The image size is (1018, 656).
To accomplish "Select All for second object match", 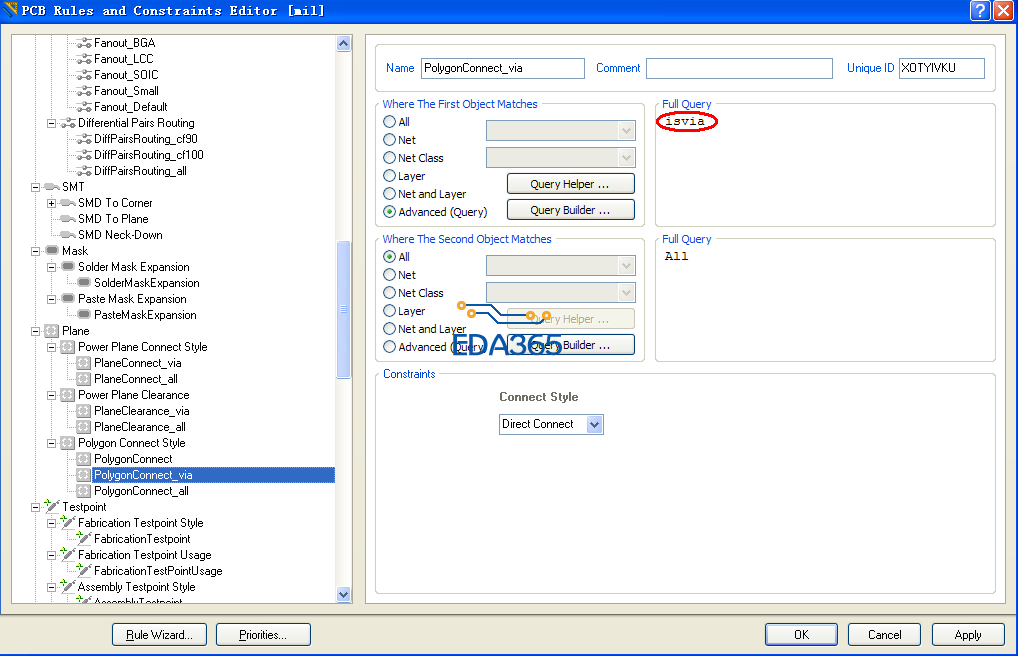I will pyautogui.click(x=390, y=257).
